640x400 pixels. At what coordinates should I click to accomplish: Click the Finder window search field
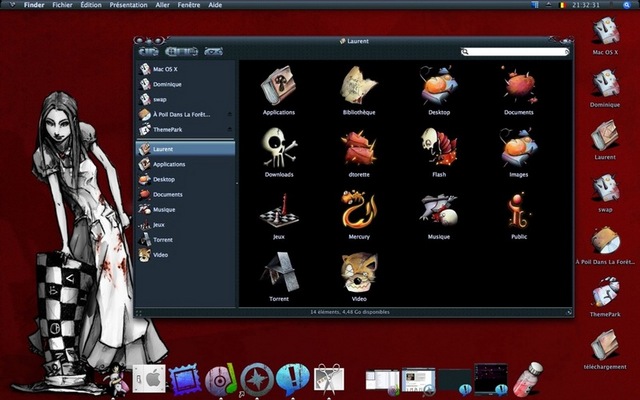pyautogui.click(x=515, y=52)
